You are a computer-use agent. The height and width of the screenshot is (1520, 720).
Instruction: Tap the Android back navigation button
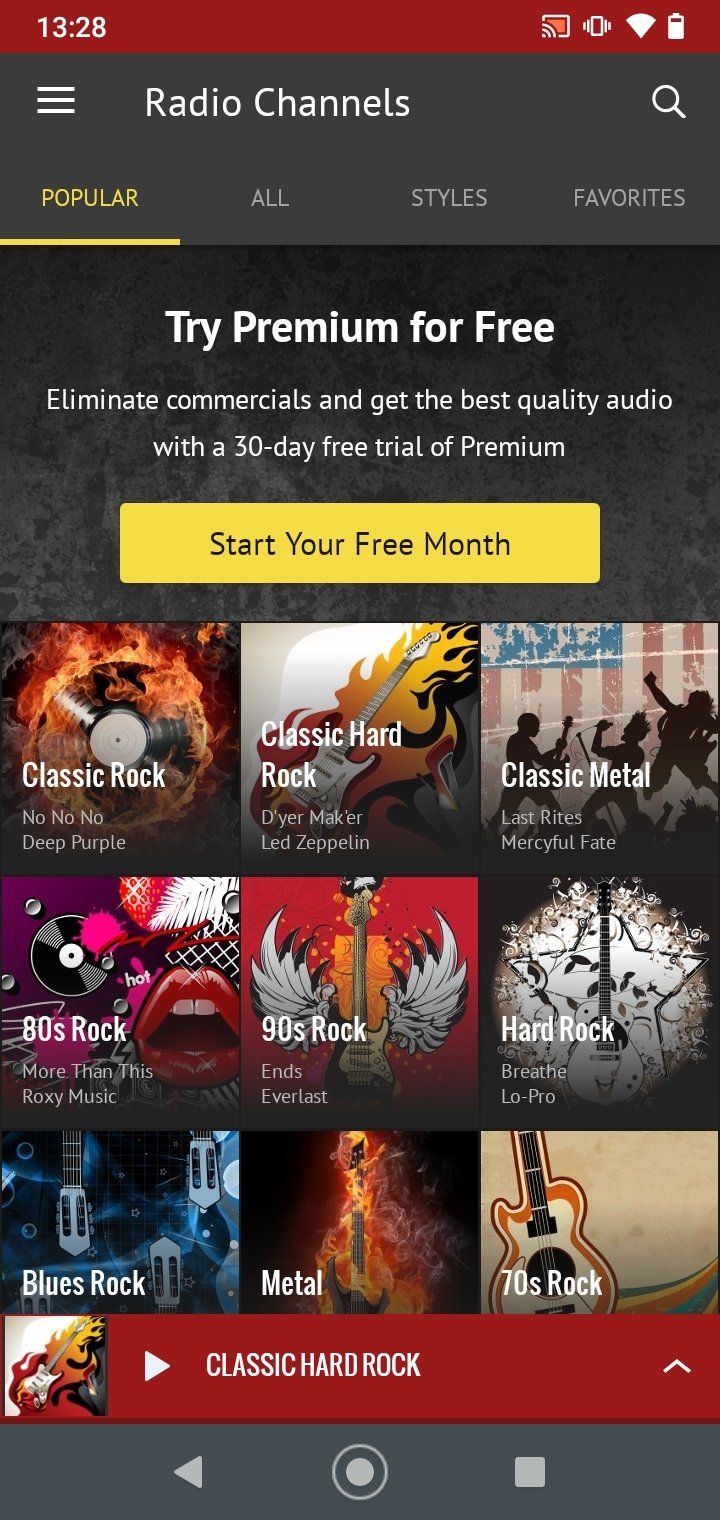pos(188,1471)
